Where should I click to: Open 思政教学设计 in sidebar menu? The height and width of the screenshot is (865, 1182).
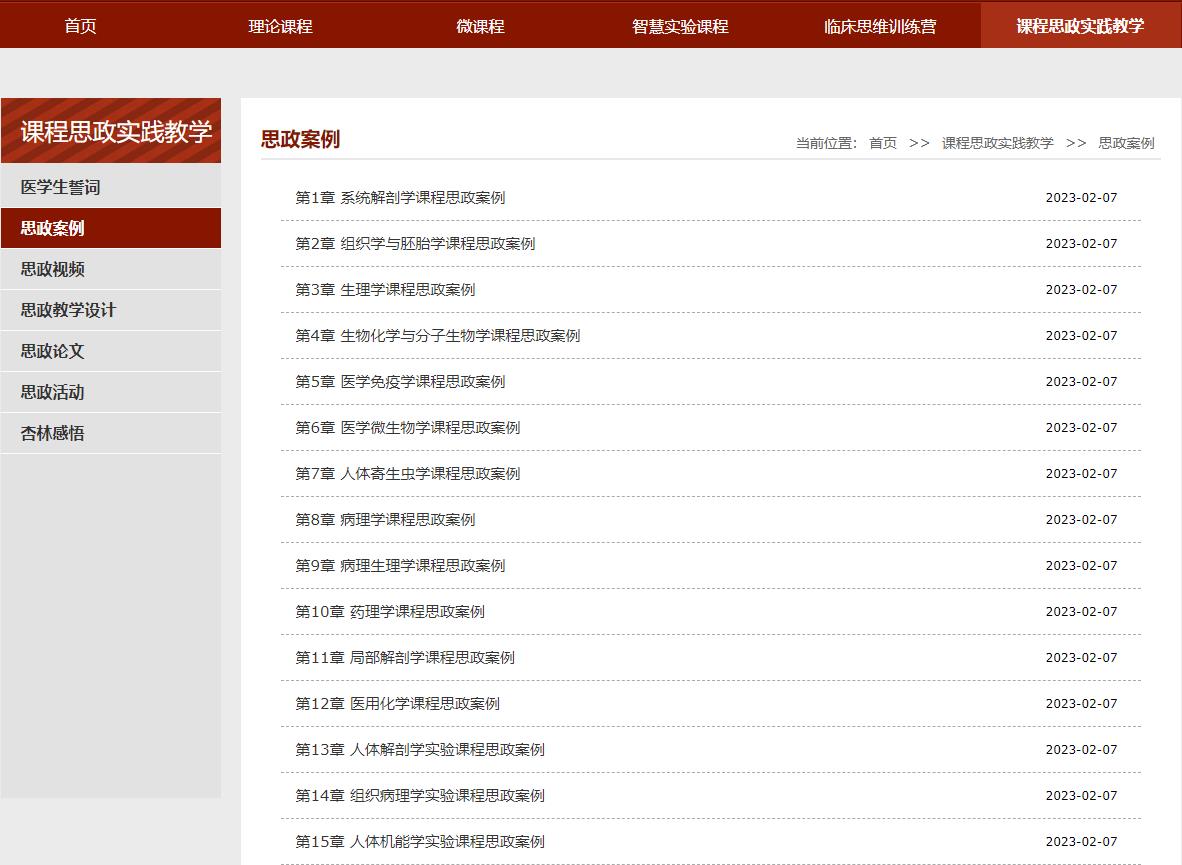(68, 310)
